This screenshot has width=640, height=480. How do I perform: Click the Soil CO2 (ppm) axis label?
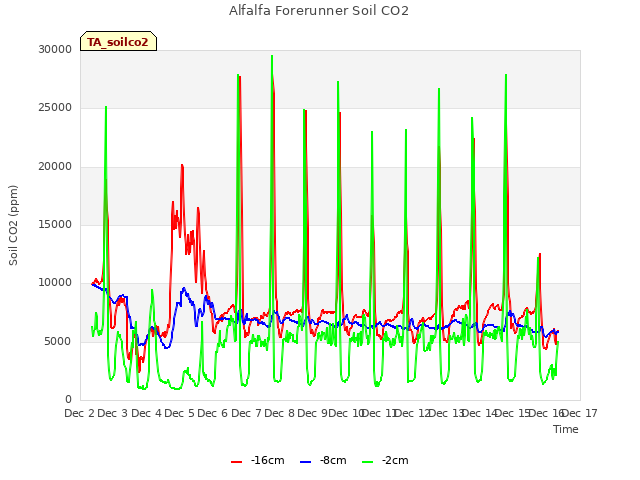click(x=13, y=225)
